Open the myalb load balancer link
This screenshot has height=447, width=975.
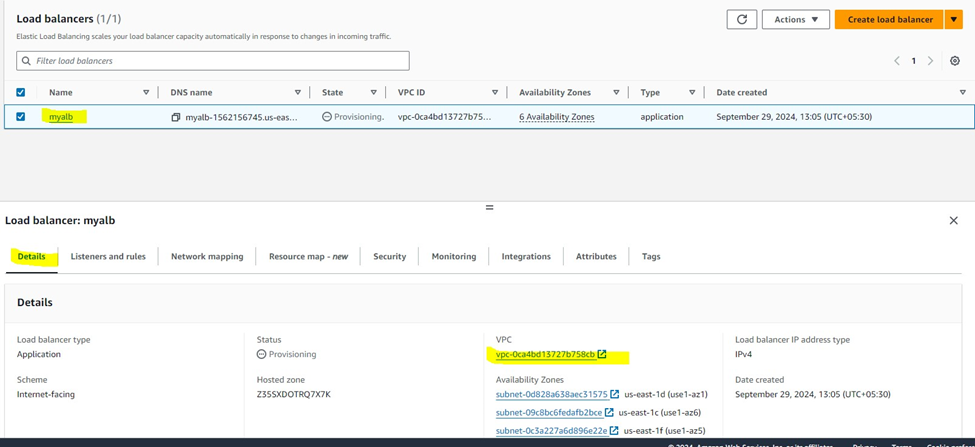coord(61,117)
